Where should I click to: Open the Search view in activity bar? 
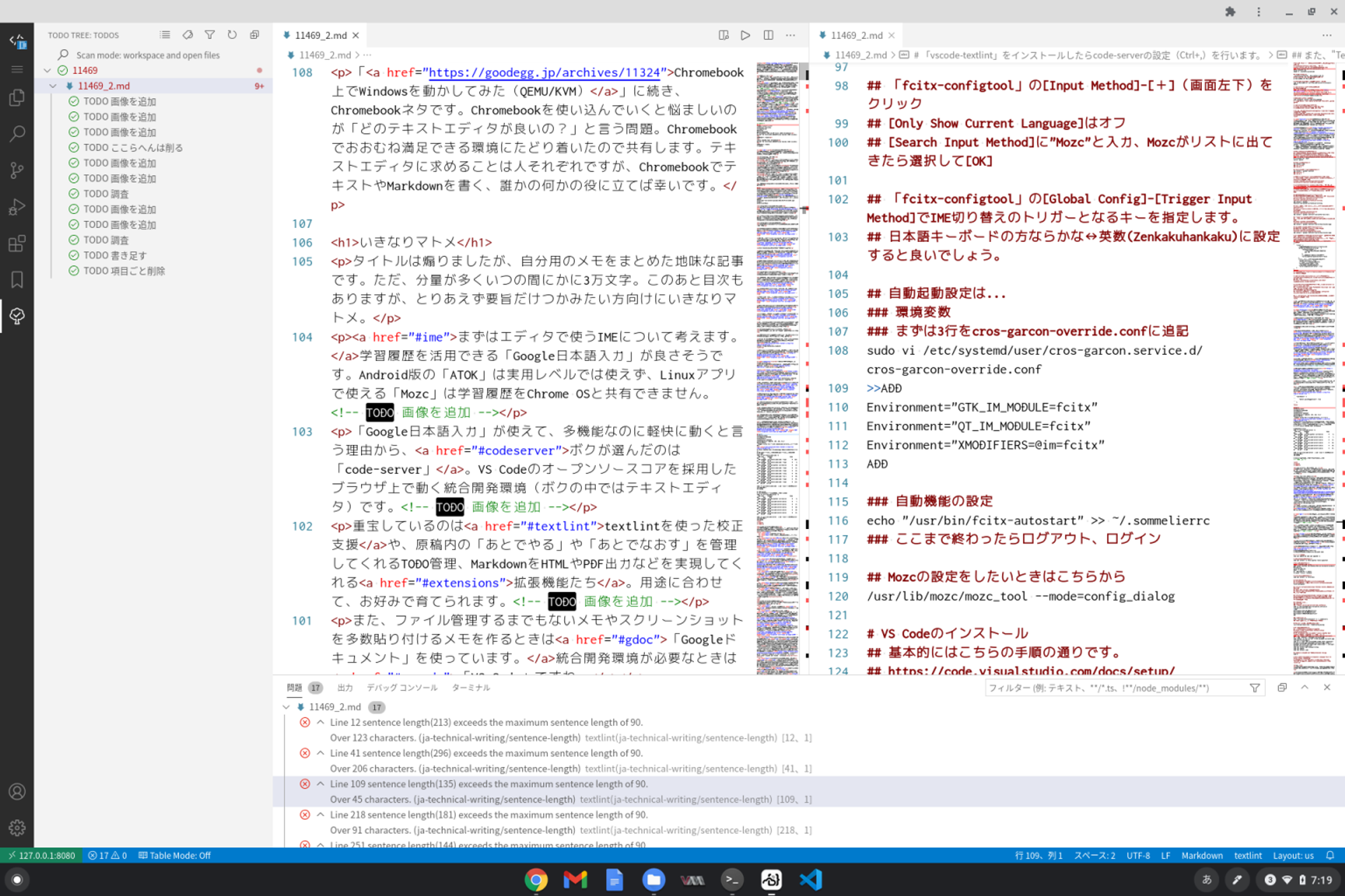(17, 133)
